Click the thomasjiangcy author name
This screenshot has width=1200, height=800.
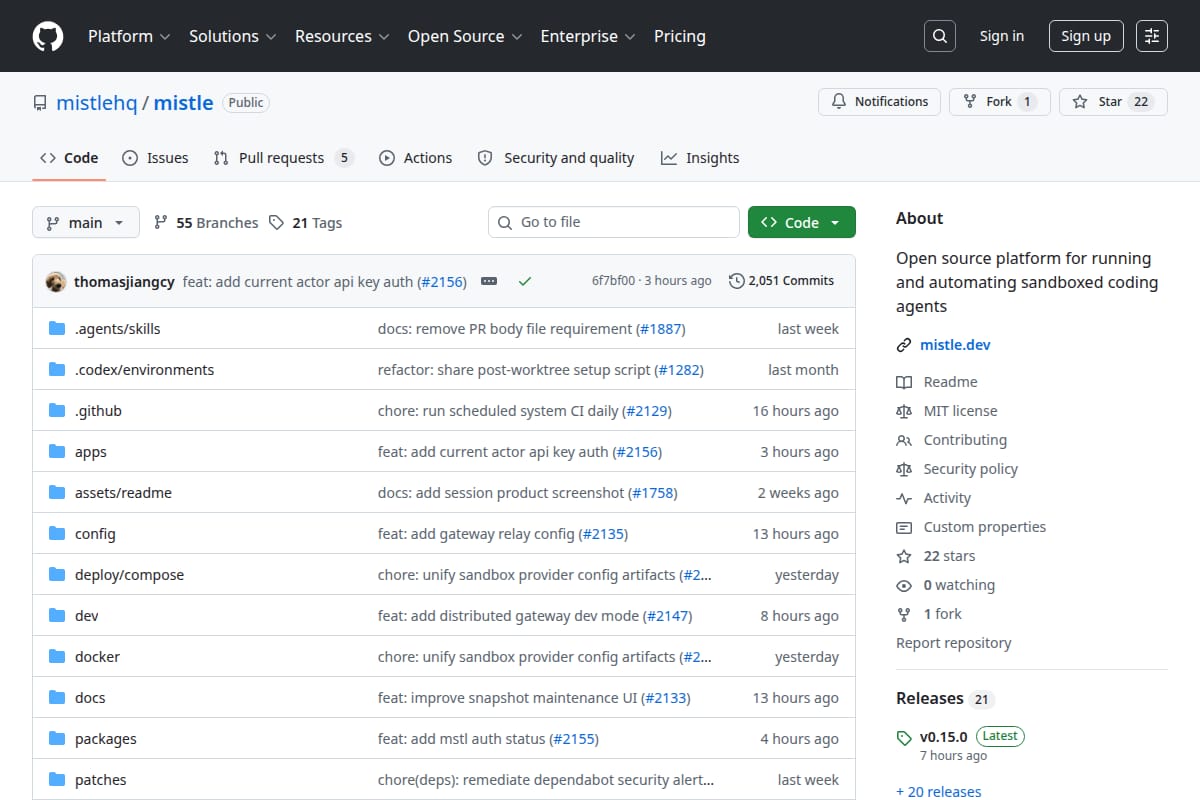pos(126,281)
